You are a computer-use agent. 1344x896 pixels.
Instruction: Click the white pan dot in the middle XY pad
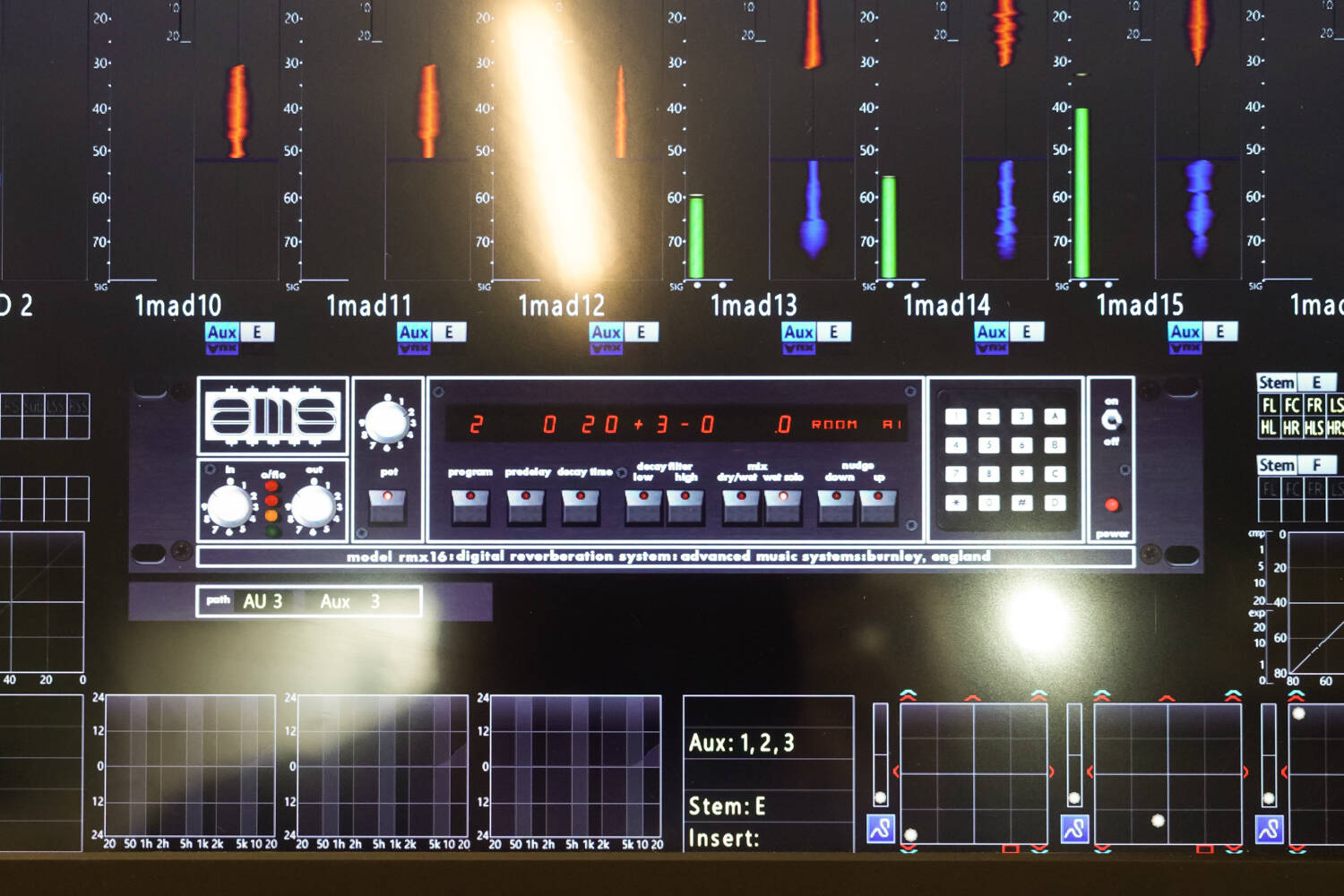(x=1158, y=820)
